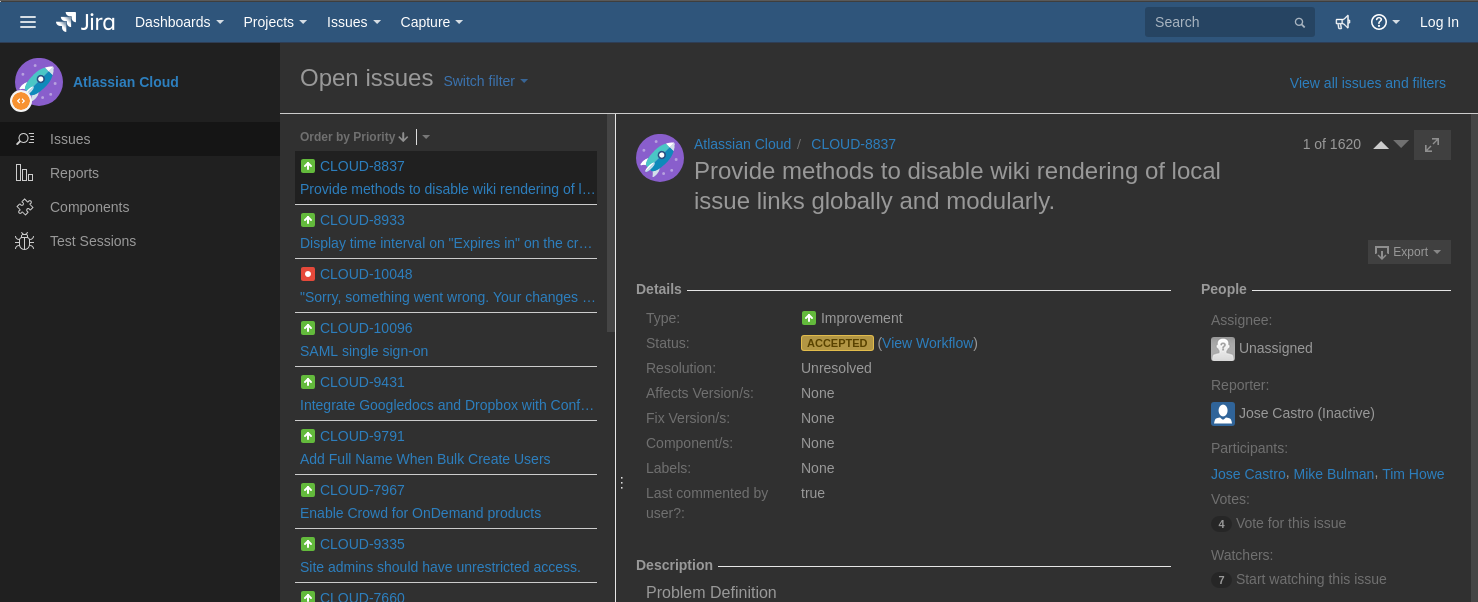This screenshot has width=1478, height=602.
Task: Open the Capture menu
Action: coord(431,21)
